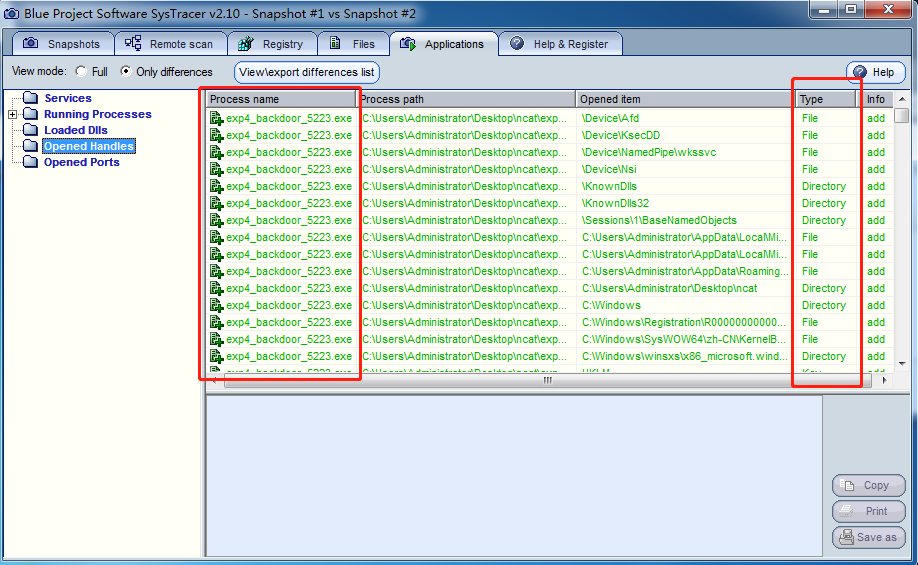Image resolution: width=918 pixels, height=565 pixels.
Task: Click the Copy button pages icon
Action: coord(847,485)
